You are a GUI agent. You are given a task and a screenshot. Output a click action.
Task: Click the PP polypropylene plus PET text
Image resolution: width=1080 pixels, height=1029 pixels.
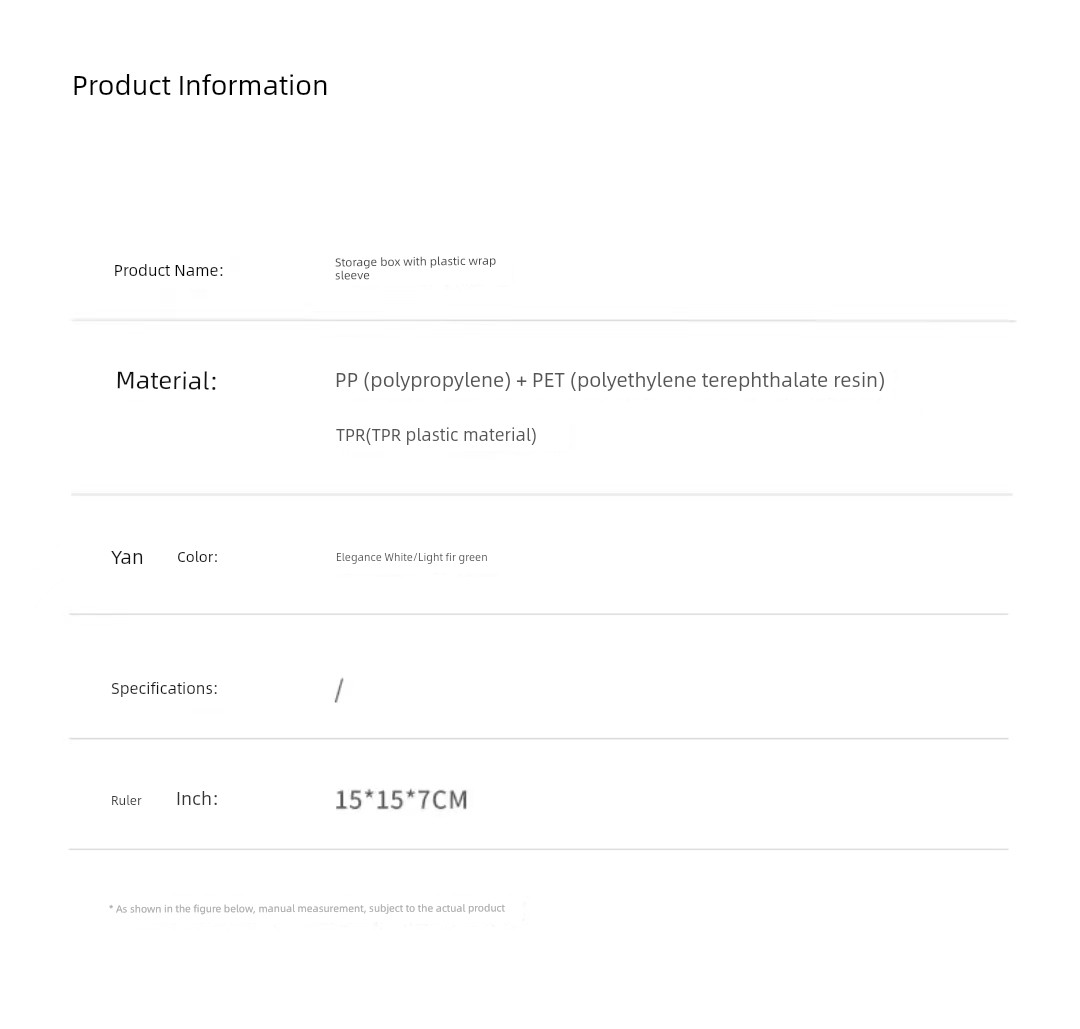(x=609, y=380)
